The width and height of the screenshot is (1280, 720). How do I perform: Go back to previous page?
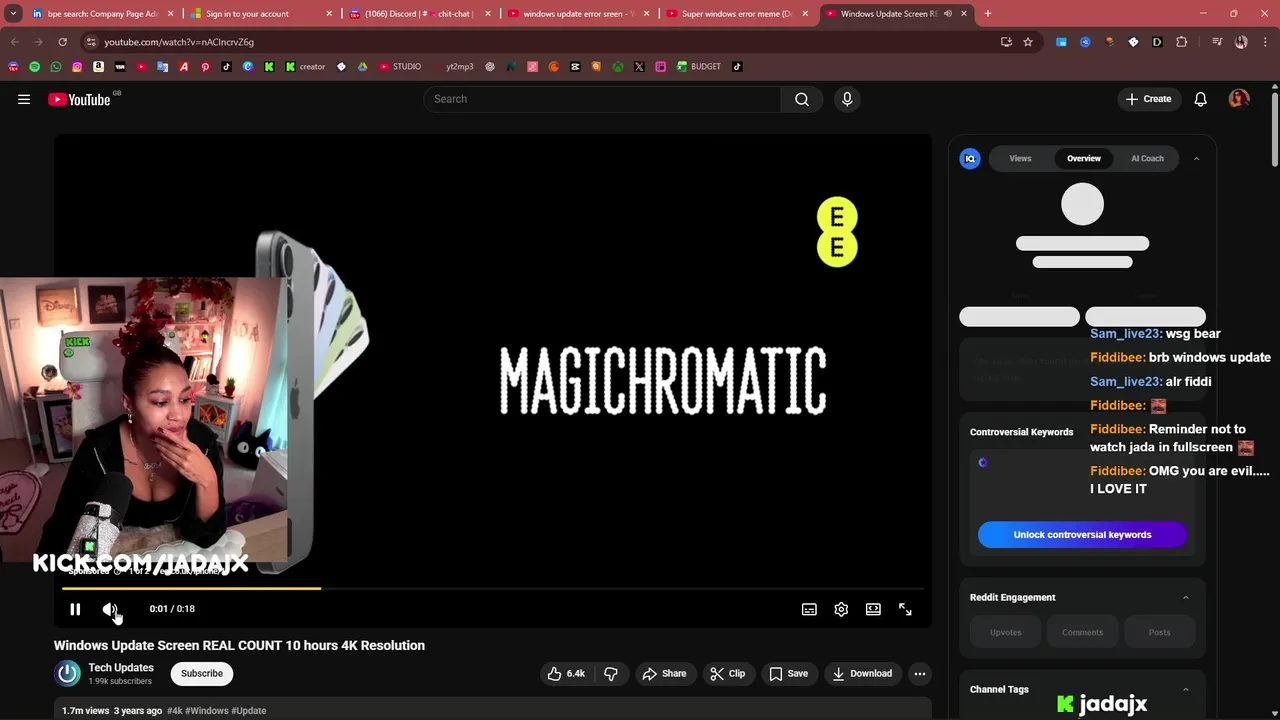click(x=14, y=42)
